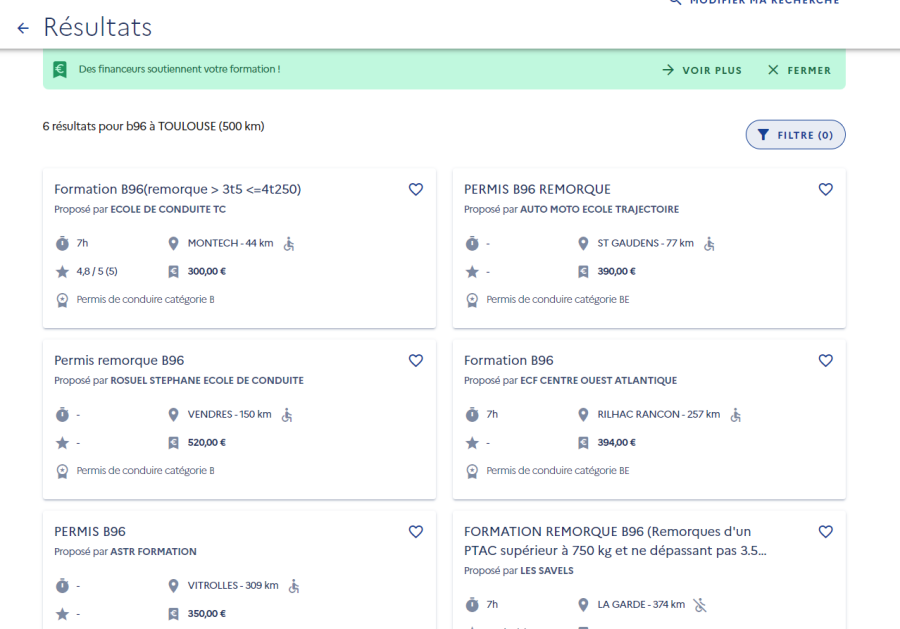Open the FILTRE (0) button
The width and height of the screenshot is (900, 629).
[x=795, y=135]
